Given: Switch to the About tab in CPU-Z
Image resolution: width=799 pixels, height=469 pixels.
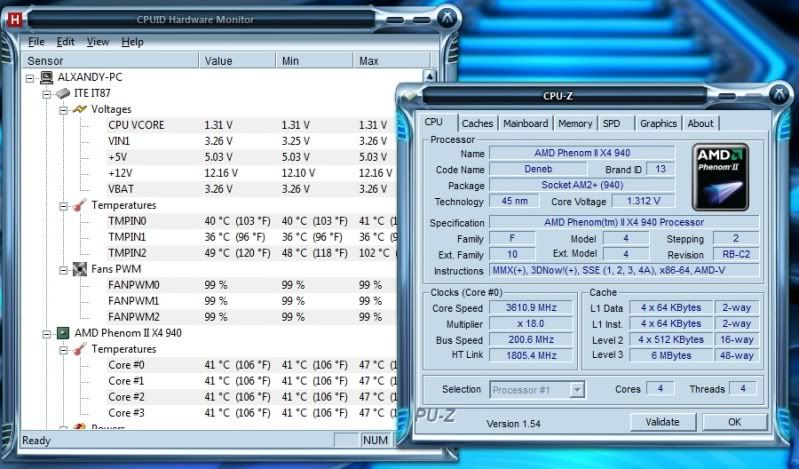Looking at the screenshot, I should [700, 123].
